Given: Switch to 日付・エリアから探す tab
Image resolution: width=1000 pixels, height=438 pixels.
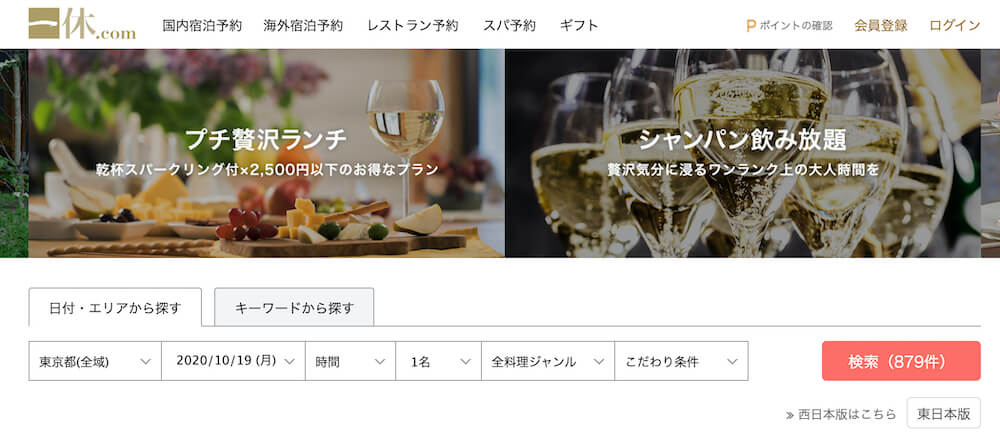Looking at the screenshot, I should (115, 307).
